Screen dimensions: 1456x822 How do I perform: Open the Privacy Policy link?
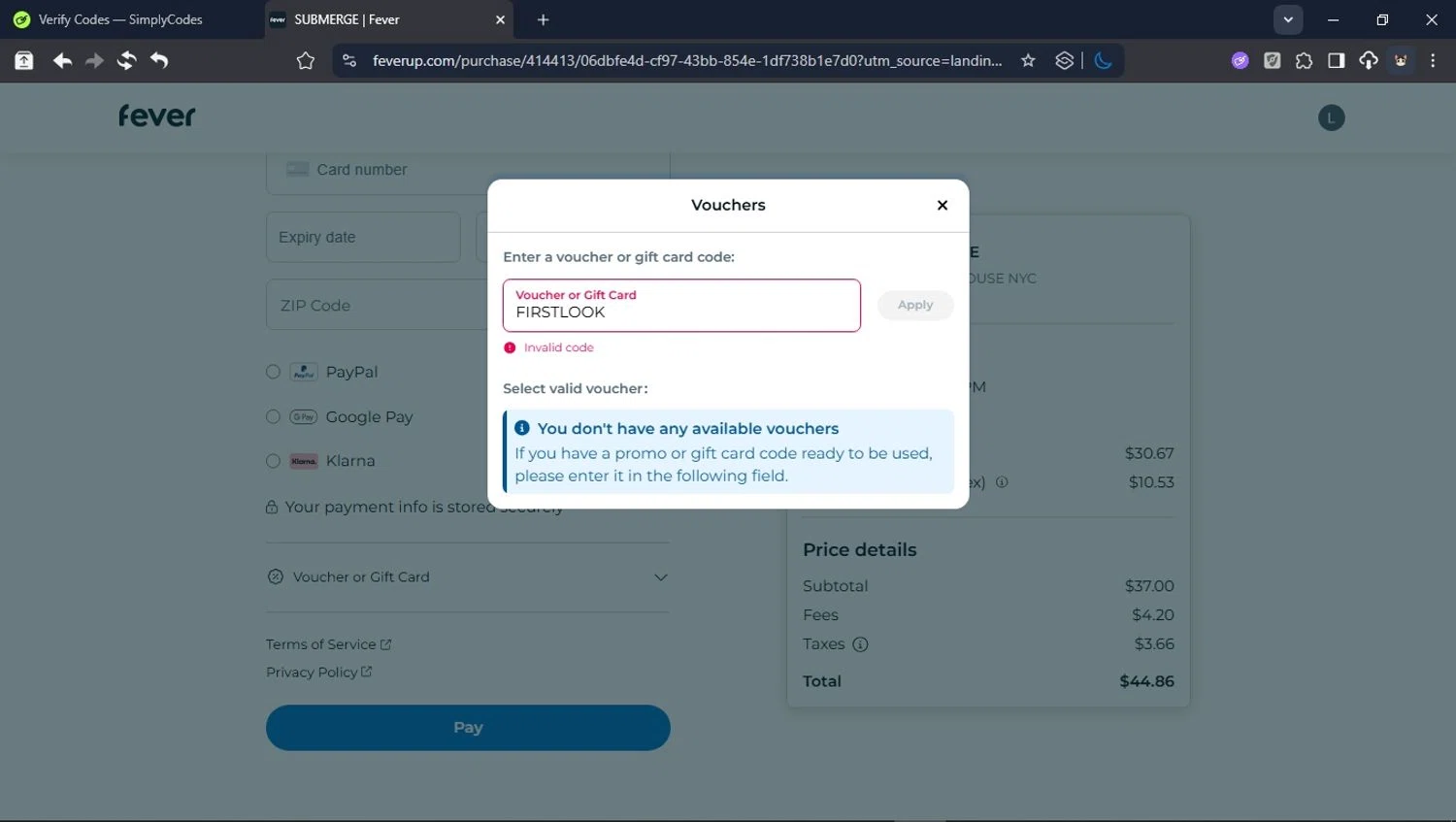pos(318,672)
